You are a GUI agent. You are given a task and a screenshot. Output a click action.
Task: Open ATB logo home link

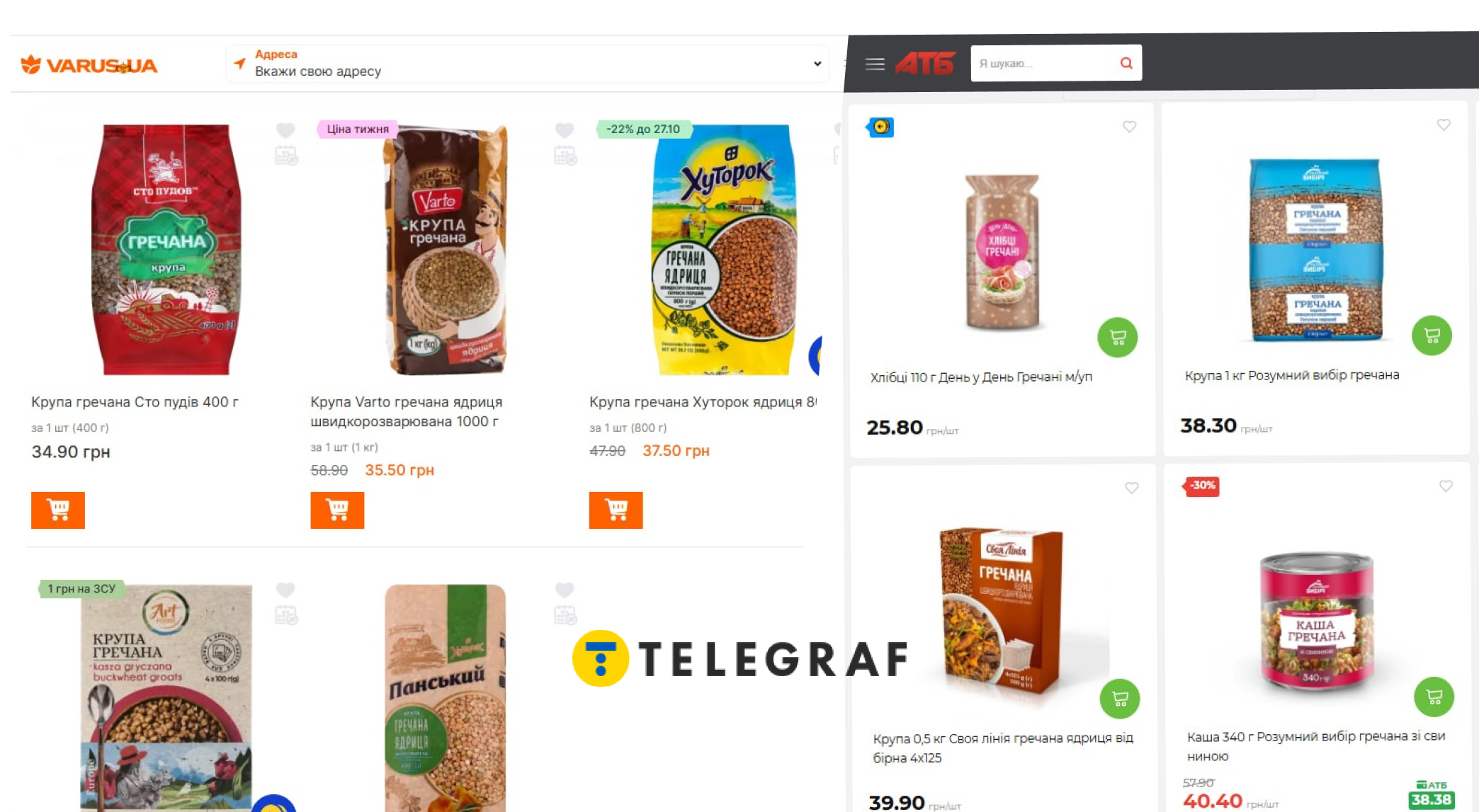click(925, 63)
